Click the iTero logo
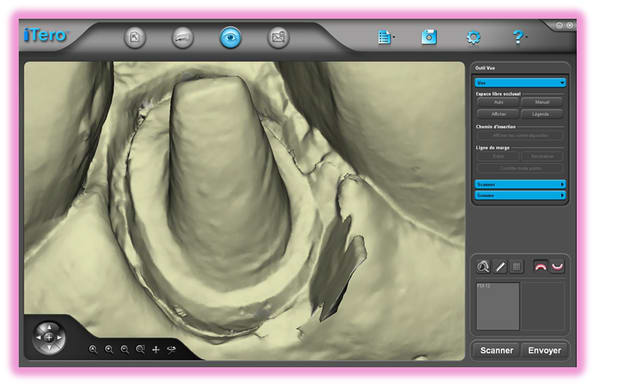 pos(46,35)
